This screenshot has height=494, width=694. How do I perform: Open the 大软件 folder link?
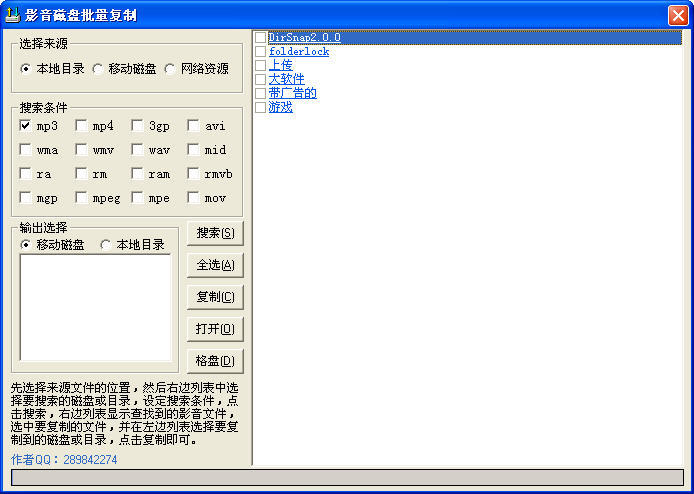pos(287,80)
